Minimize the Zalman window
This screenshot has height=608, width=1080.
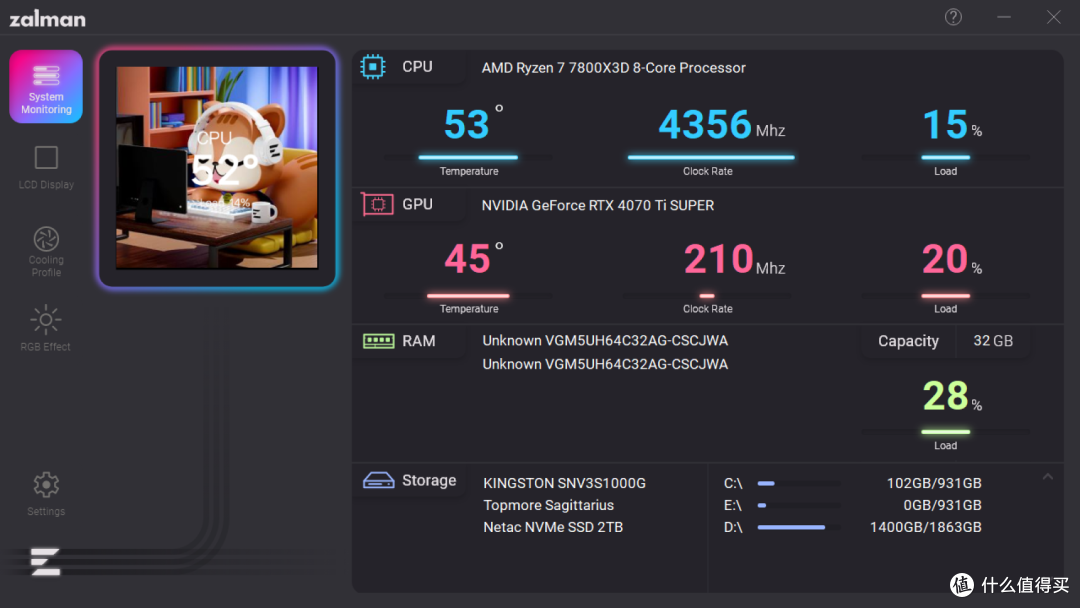point(1004,17)
